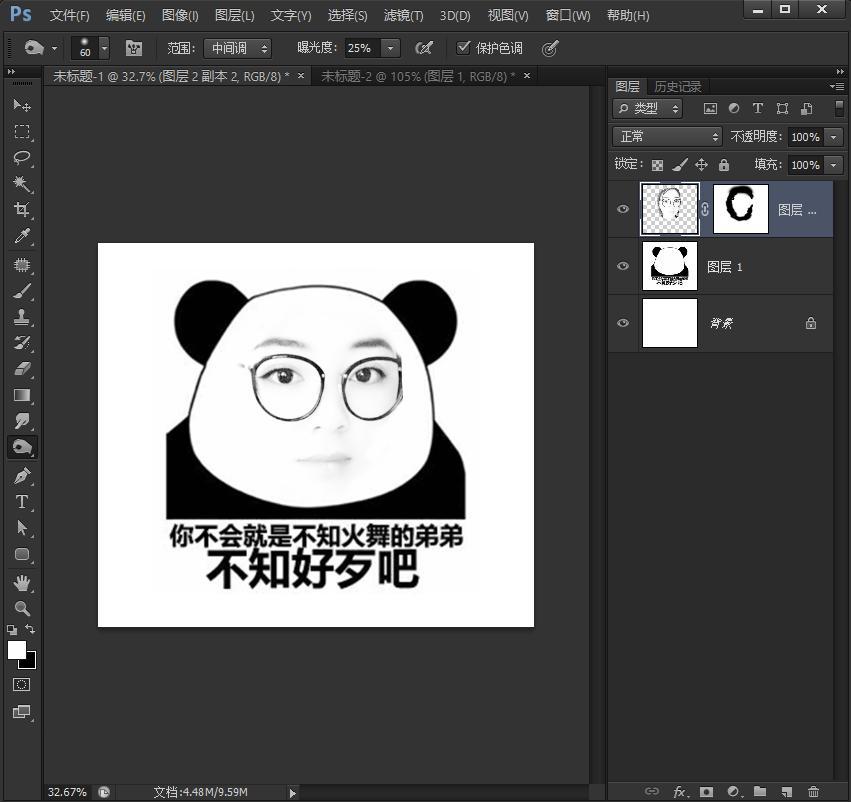Switch to the 历史记录 panel tab
851x802 pixels.
pos(677,87)
